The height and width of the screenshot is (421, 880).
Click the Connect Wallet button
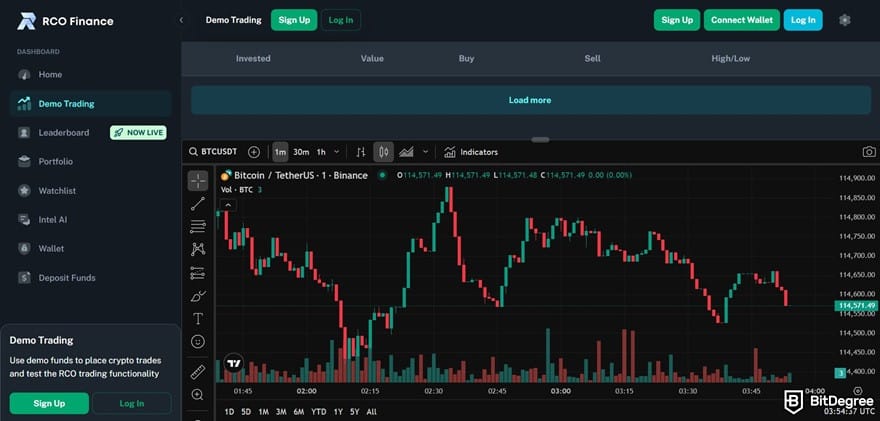click(742, 20)
